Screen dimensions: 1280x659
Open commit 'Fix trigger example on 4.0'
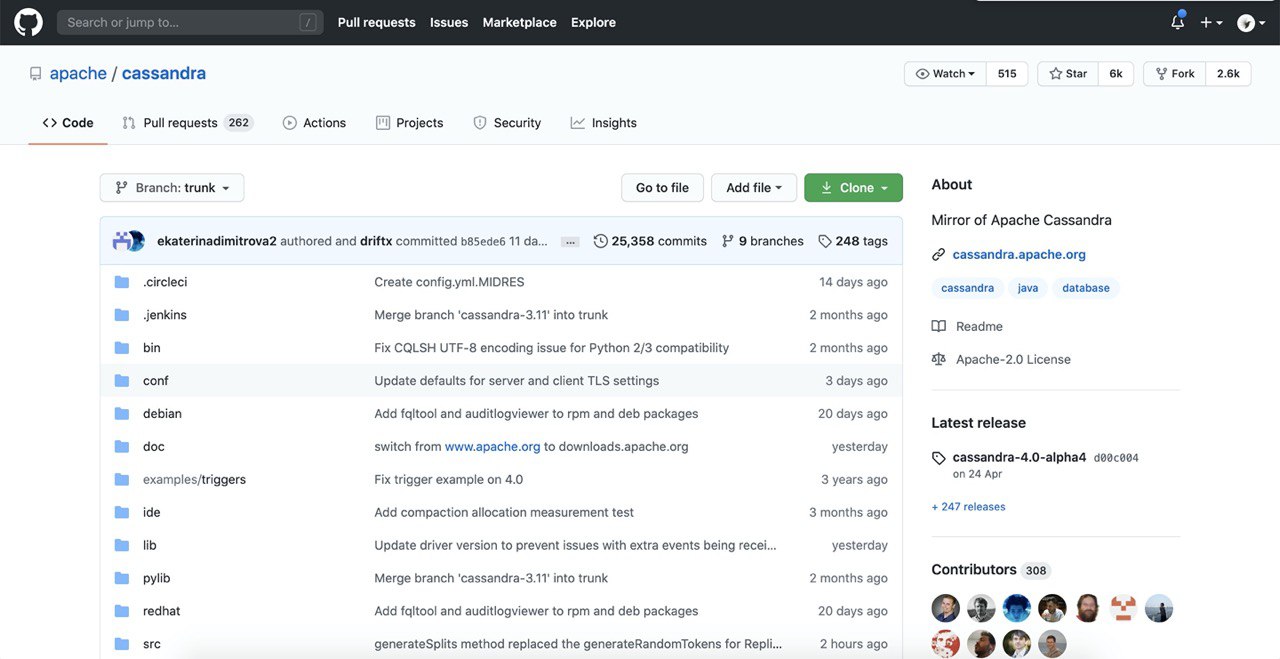tap(448, 480)
